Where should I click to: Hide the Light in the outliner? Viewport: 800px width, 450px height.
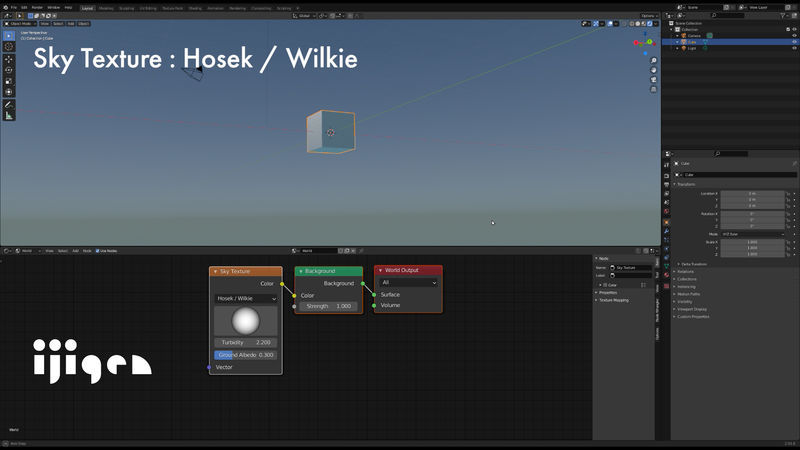[x=794, y=48]
